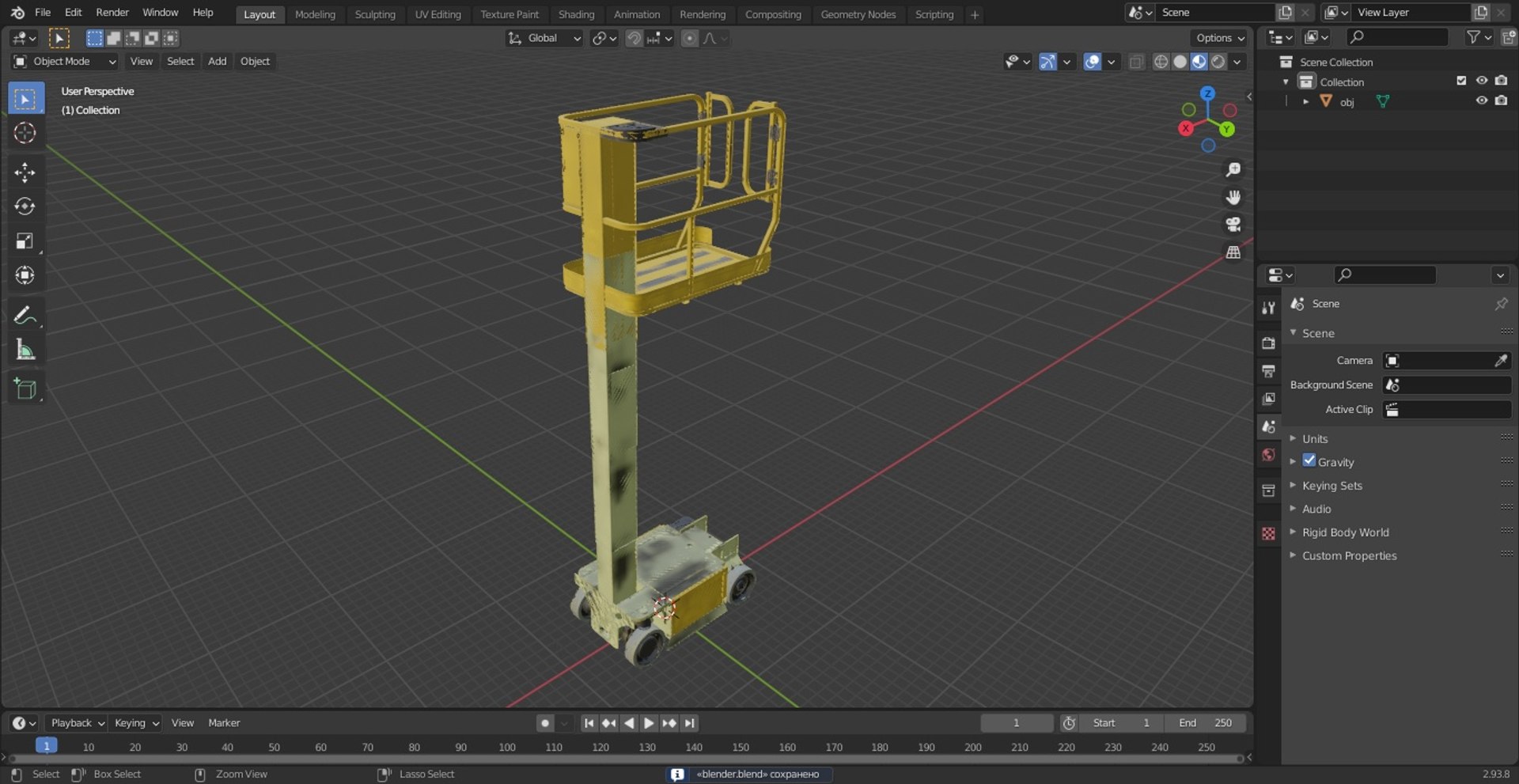Activate the Rotate tool
This screenshot has width=1519, height=784.
pyautogui.click(x=25, y=206)
